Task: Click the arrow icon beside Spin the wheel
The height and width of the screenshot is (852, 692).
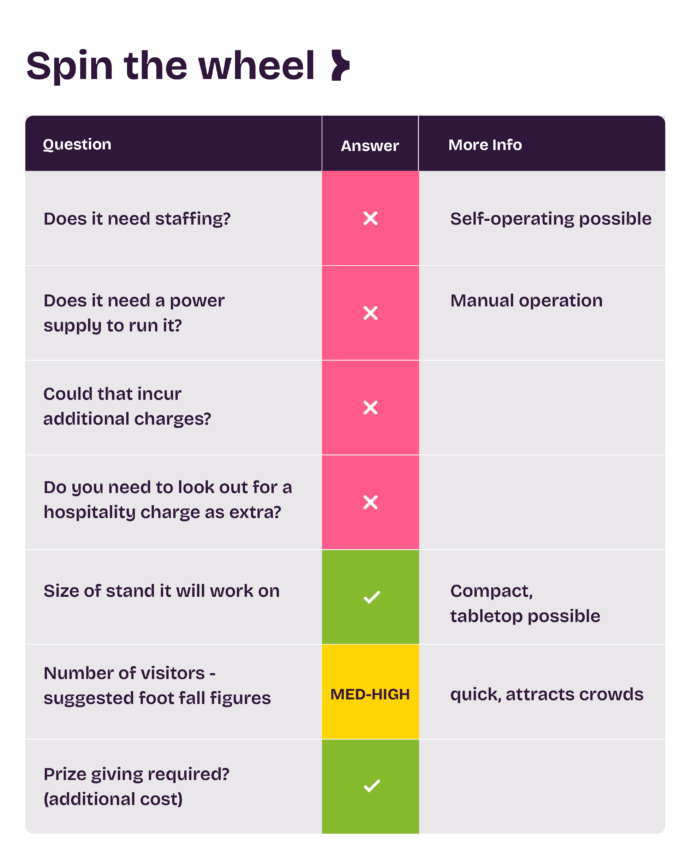Action: click(339, 67)
